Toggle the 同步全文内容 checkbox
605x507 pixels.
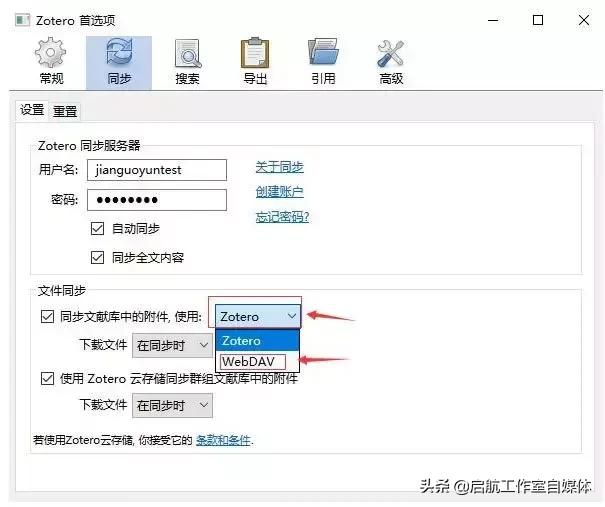(x=97, y=257)
